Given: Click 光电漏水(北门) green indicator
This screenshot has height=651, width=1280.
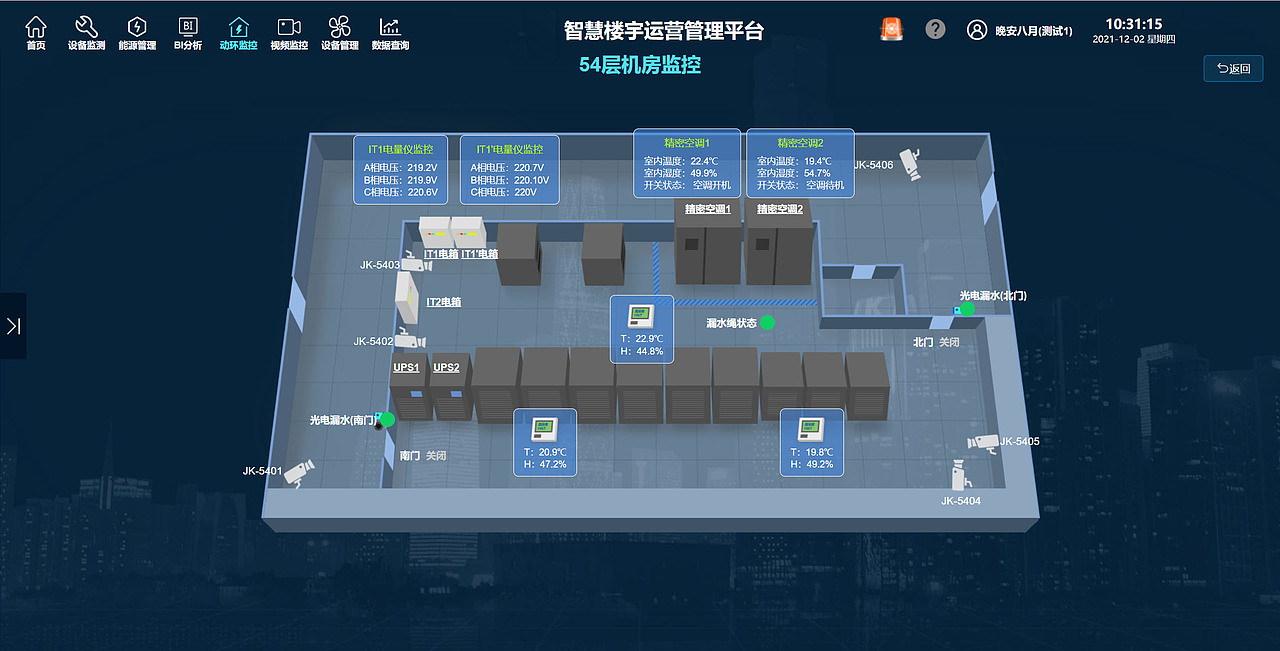Looking at the screenshot, I should 967,309.
